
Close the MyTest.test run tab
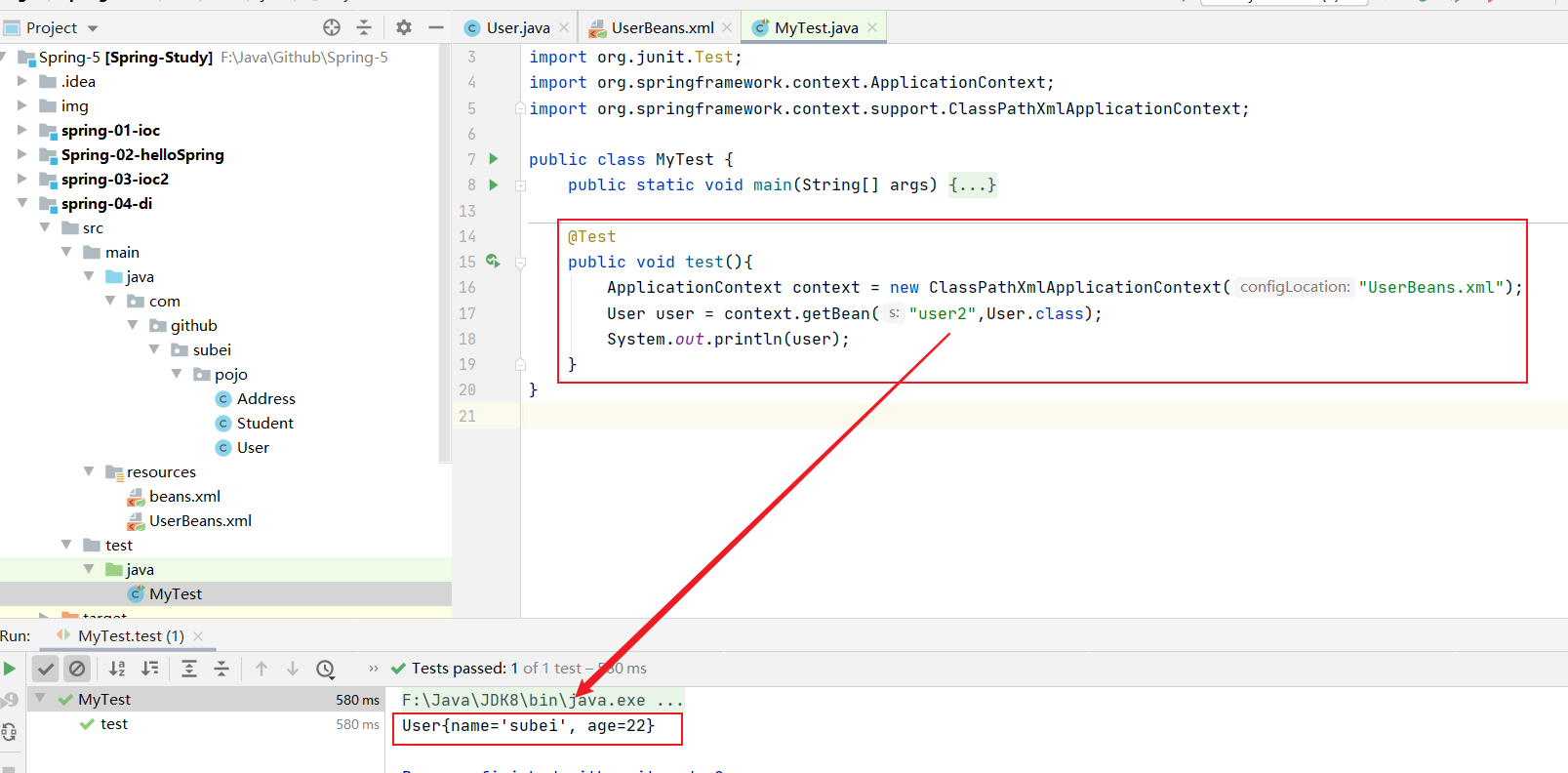coord(198,636)
